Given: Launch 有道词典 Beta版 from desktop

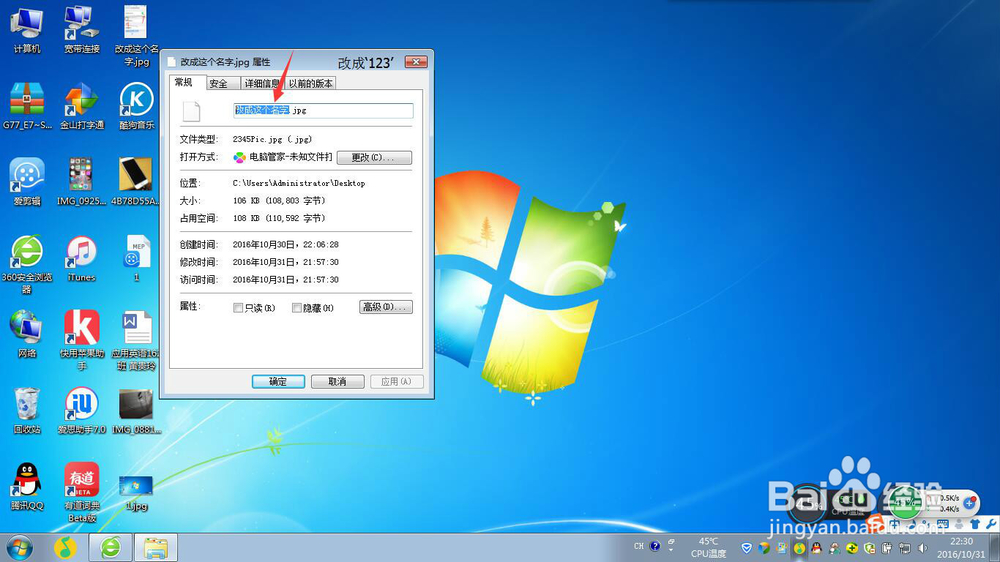Looking at the screenshot, I should coord(82,492).
